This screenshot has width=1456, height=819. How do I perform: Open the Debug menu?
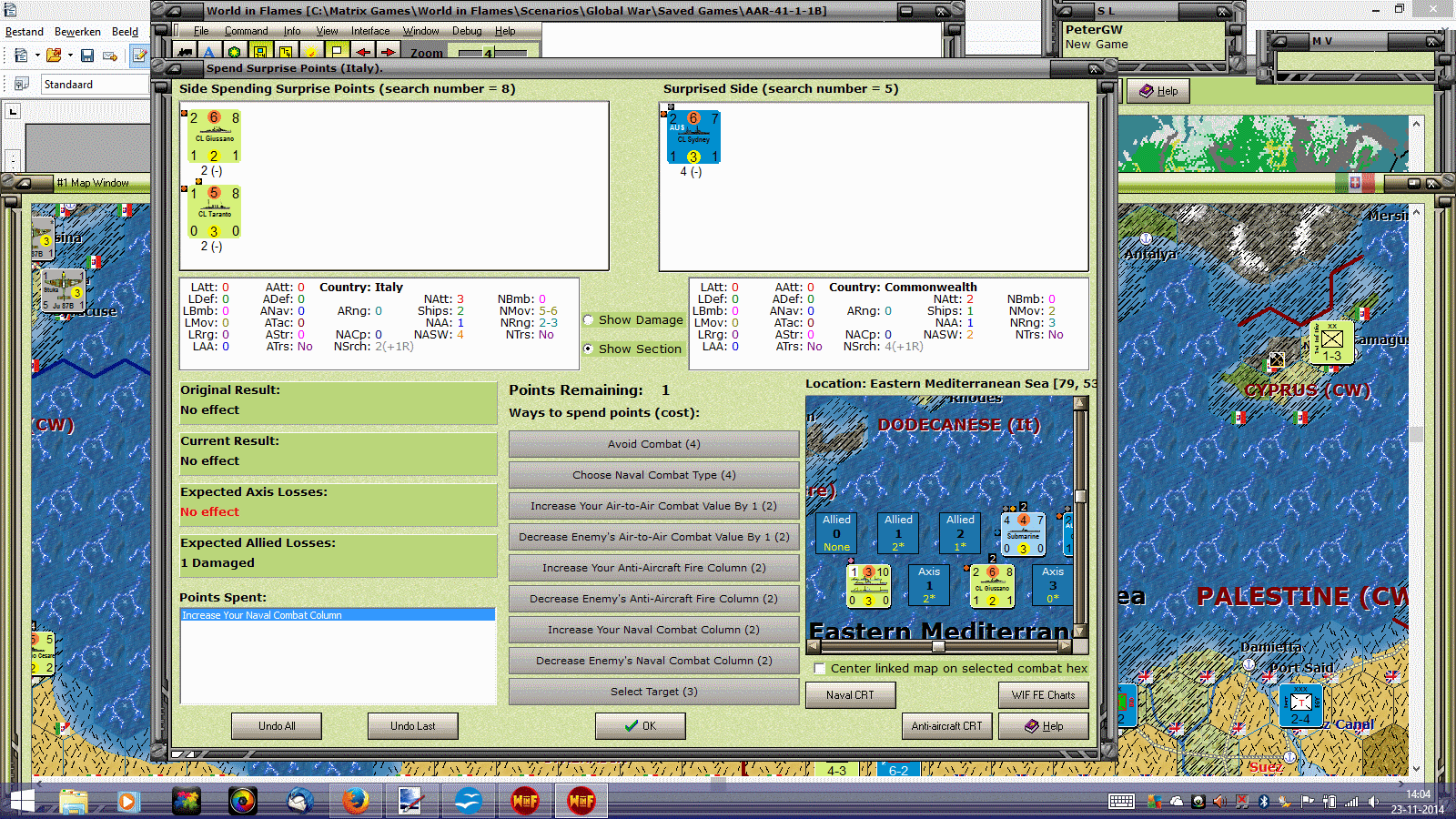(467, 31)
